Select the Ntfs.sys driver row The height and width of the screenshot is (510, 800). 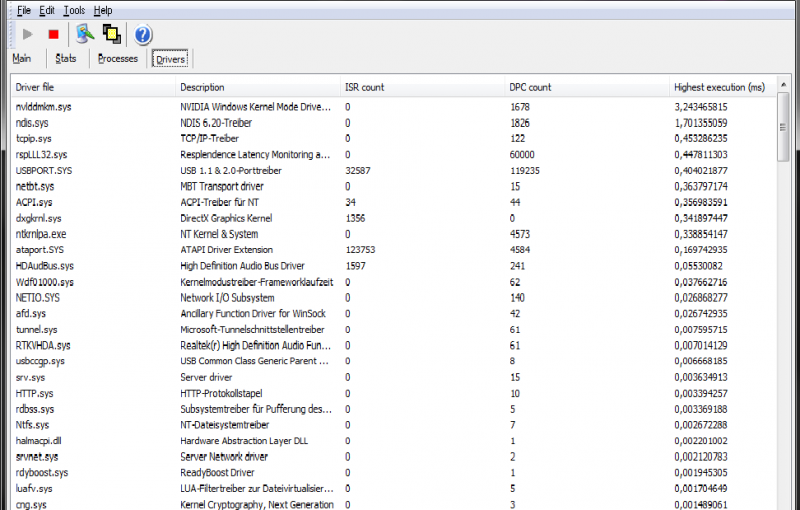coord(394,425)
